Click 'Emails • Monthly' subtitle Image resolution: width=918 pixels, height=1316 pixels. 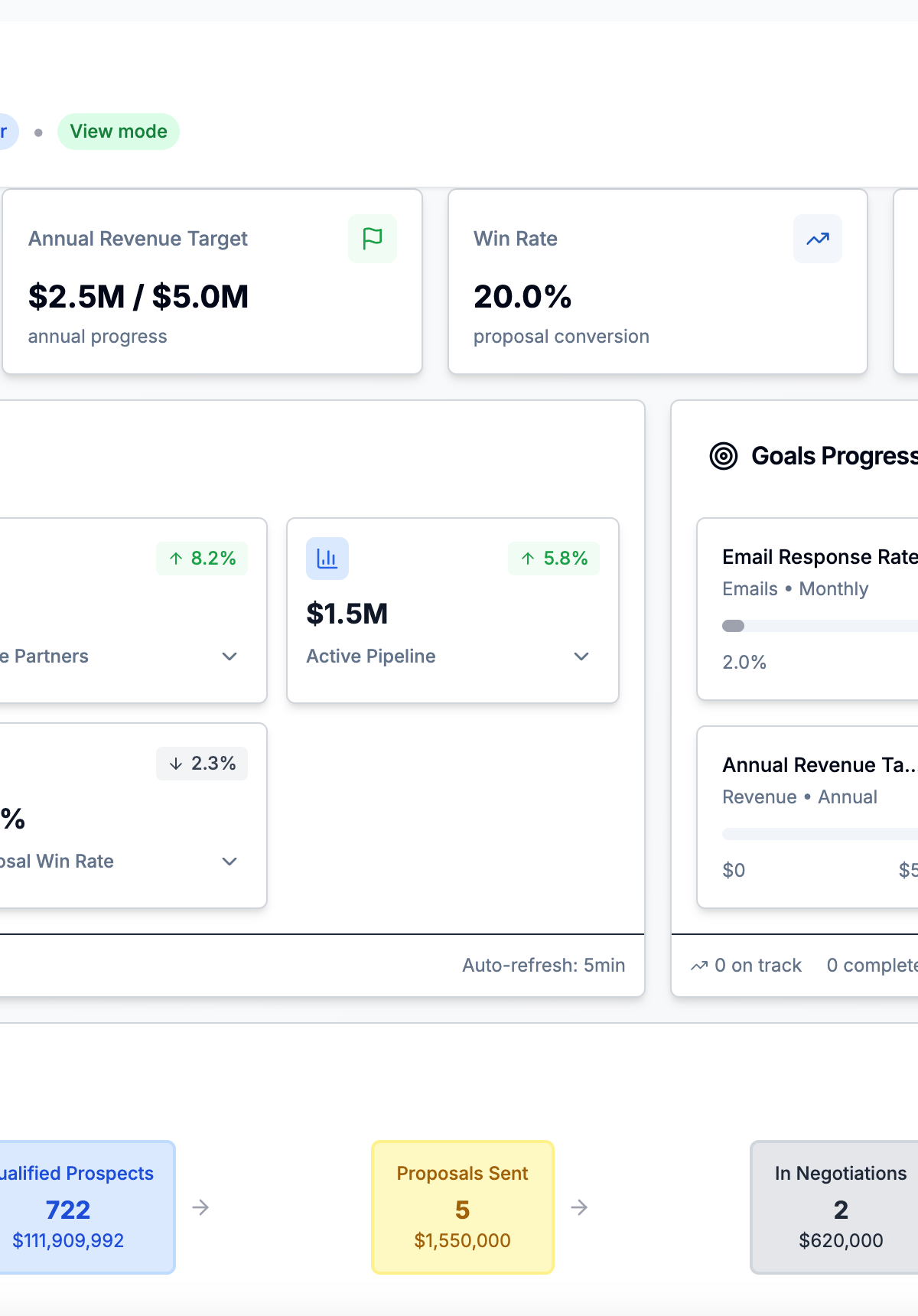click(x=796, y=589)
